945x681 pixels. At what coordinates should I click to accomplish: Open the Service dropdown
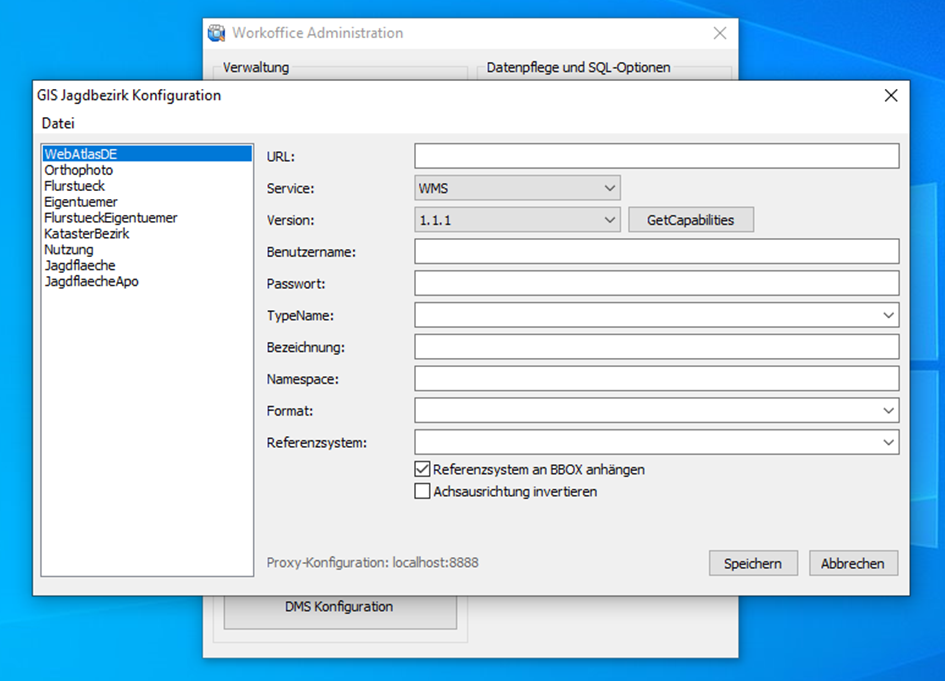pos(517,188)
